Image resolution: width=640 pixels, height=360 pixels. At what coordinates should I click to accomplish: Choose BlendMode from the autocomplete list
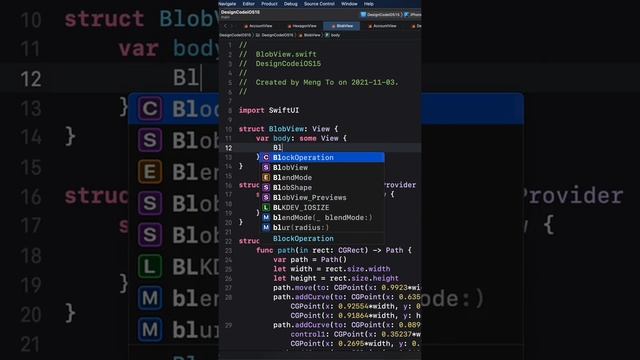(322, 178)
